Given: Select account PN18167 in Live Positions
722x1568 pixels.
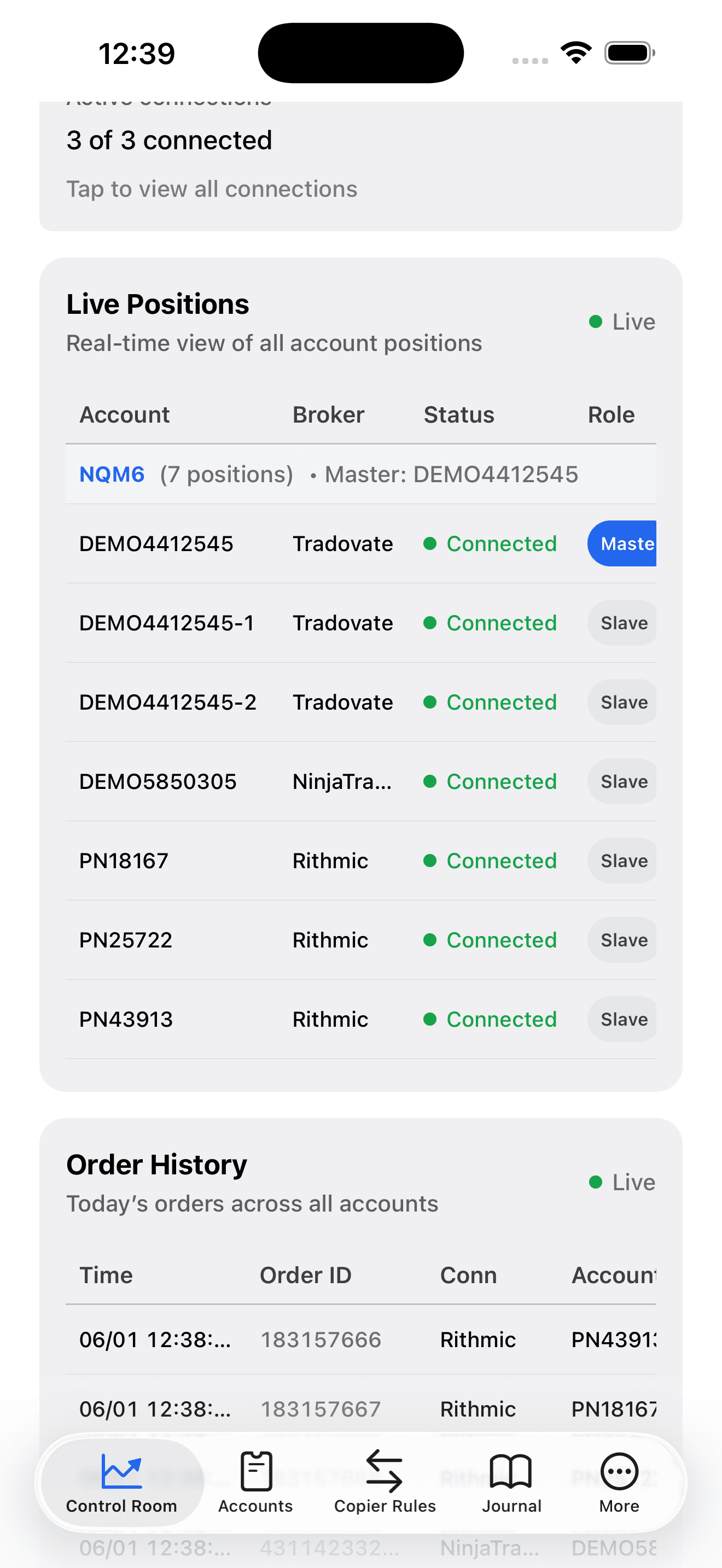Looking at the screenshot, I should (124, 861).
